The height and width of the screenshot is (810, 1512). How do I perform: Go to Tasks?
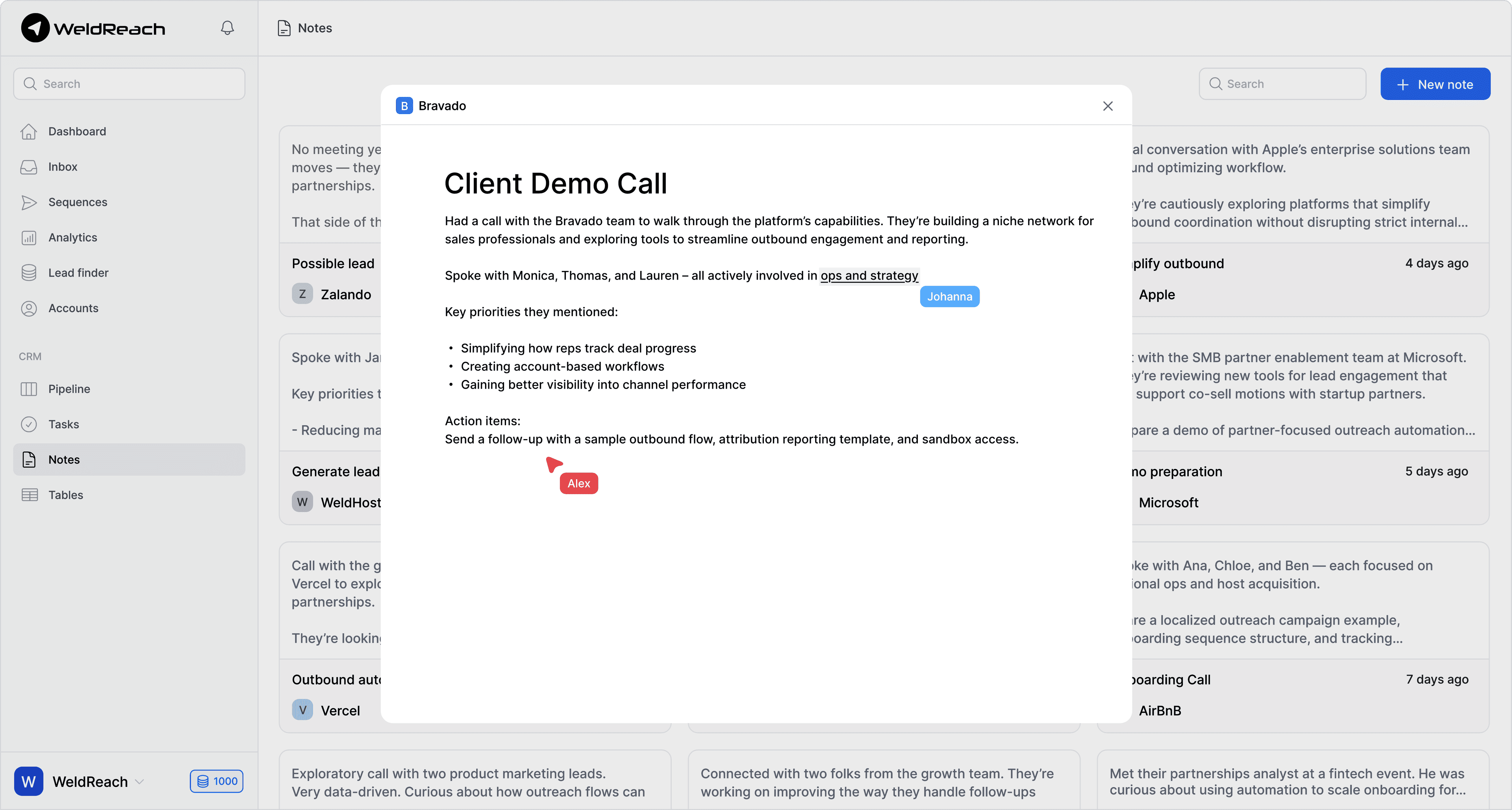click(x=129, y=424)
